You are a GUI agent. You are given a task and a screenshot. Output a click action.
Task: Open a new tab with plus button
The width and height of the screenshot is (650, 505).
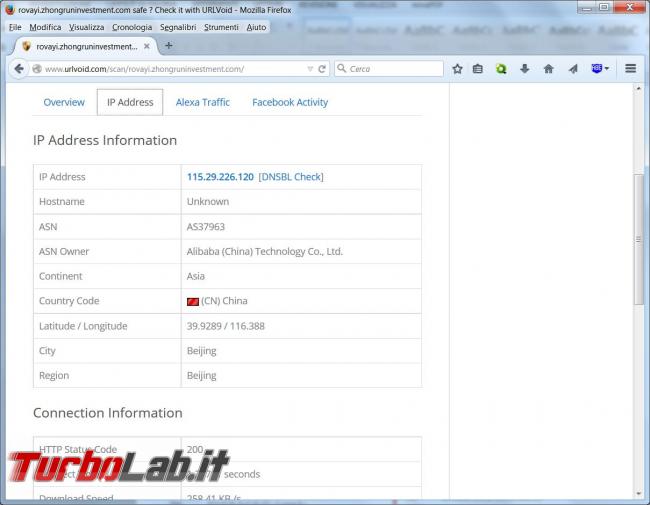click(169, 46)
